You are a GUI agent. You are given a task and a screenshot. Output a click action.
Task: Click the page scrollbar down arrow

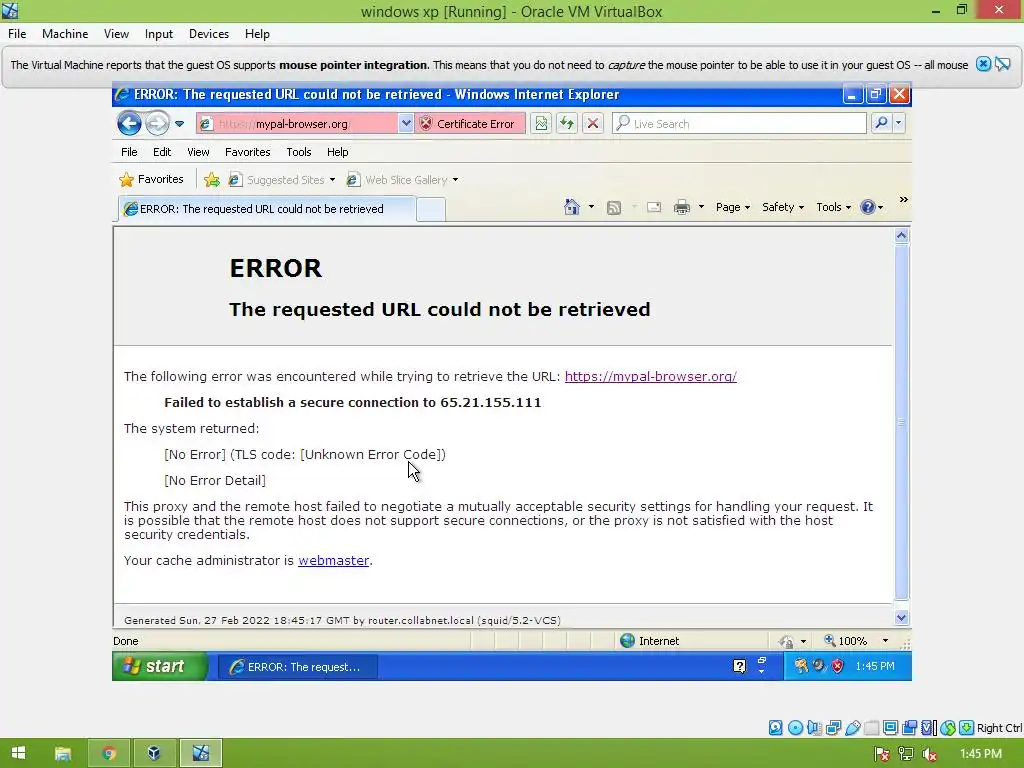click(901, 617)
